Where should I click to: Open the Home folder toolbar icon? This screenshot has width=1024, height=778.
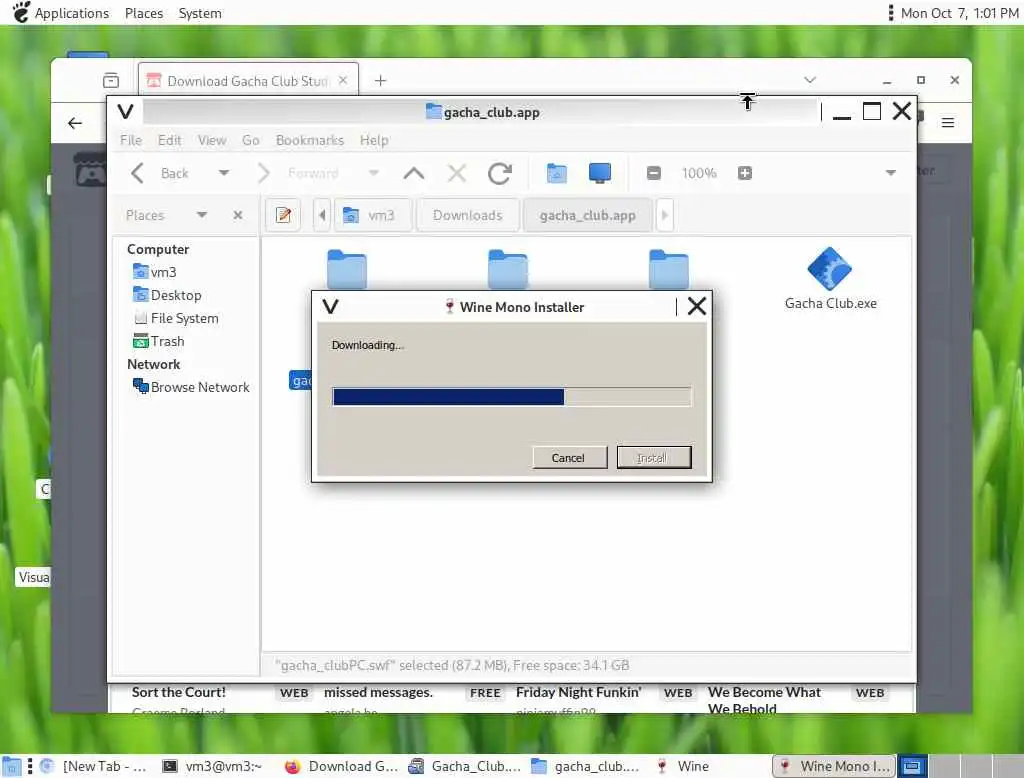pos(556,173)
